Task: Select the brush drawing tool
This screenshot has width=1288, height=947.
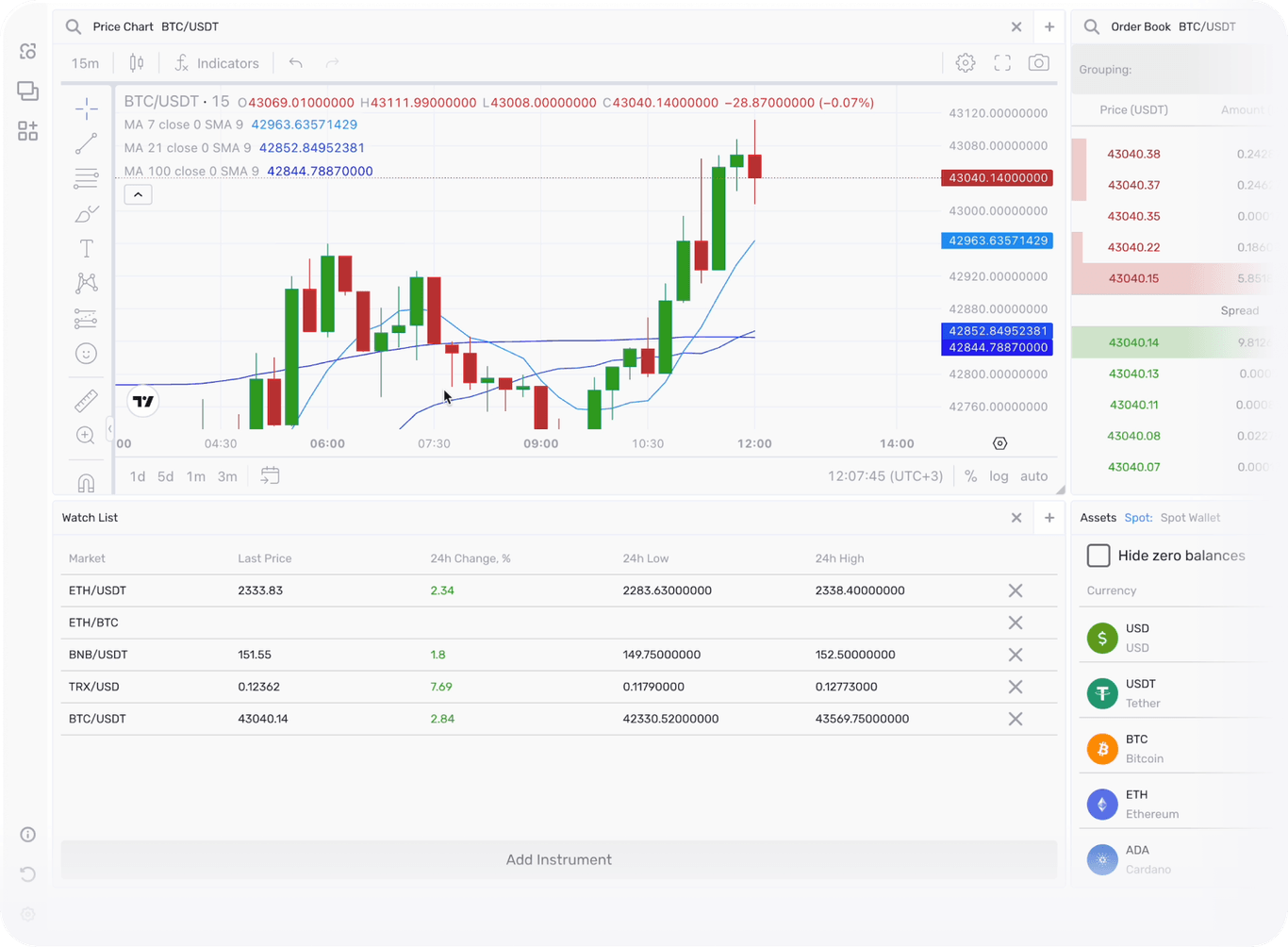Action: [86, 214]
